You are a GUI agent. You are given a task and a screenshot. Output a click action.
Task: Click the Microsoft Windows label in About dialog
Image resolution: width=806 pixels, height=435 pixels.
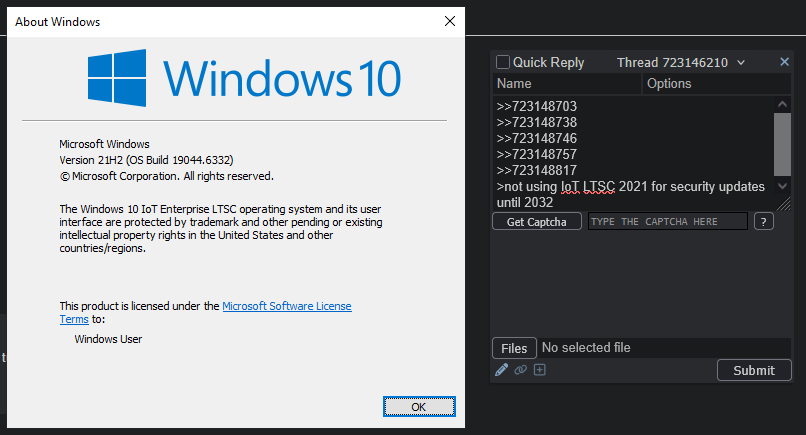click(x=104, y=144)
